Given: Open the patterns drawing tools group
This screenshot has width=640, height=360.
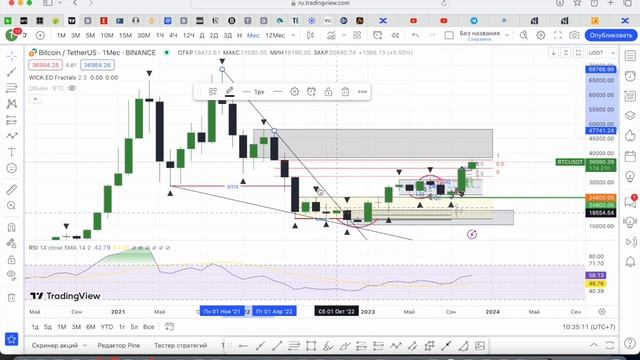Looking at the screenshot, I should 11,104.
